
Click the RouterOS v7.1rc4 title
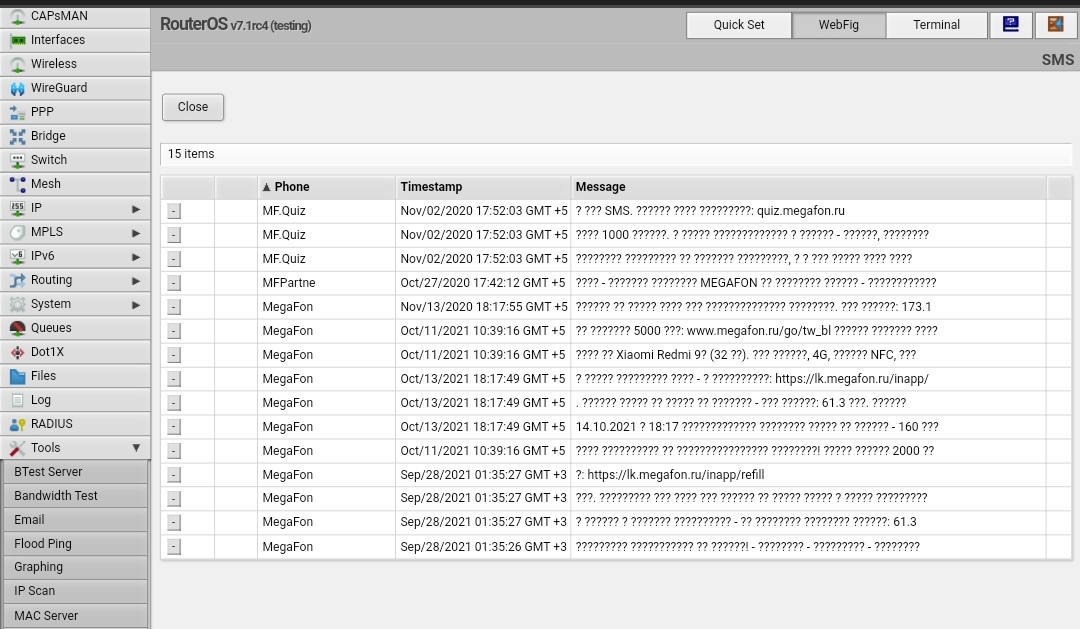tap(236, 25)
